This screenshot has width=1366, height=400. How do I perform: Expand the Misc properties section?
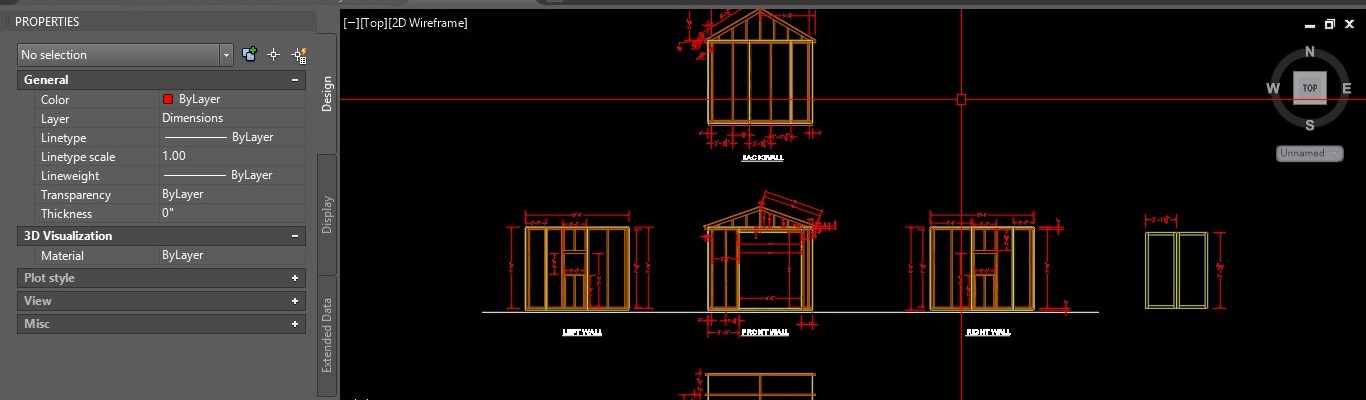click(295, 324)
